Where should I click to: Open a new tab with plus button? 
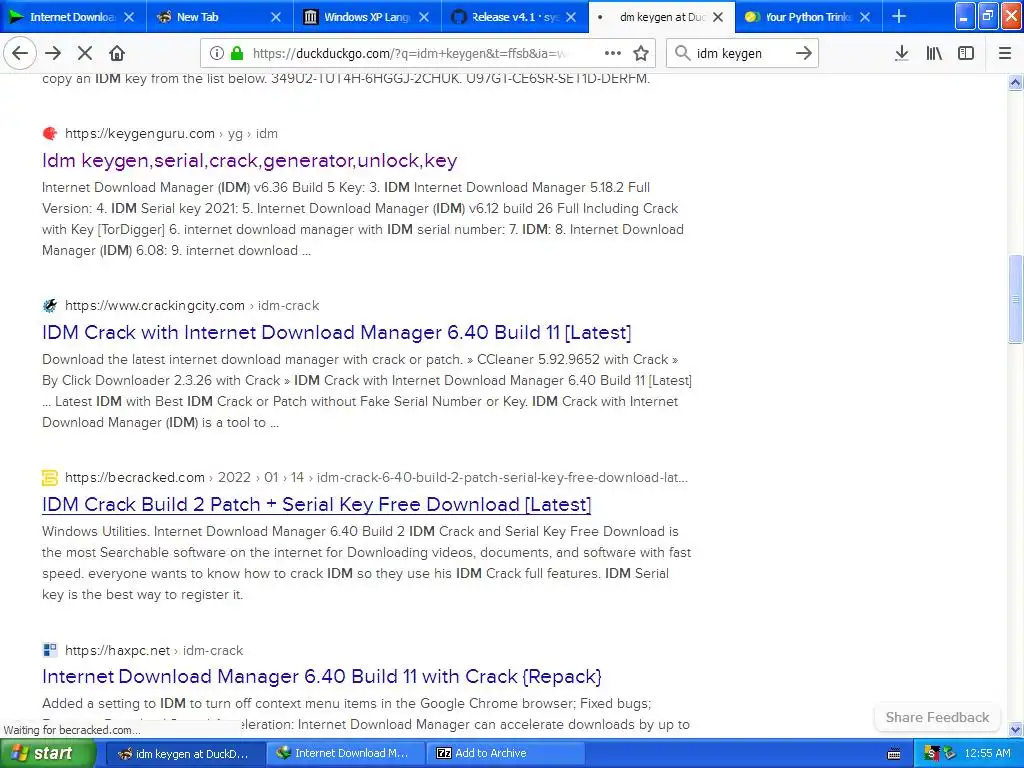[x=899, y=16]
